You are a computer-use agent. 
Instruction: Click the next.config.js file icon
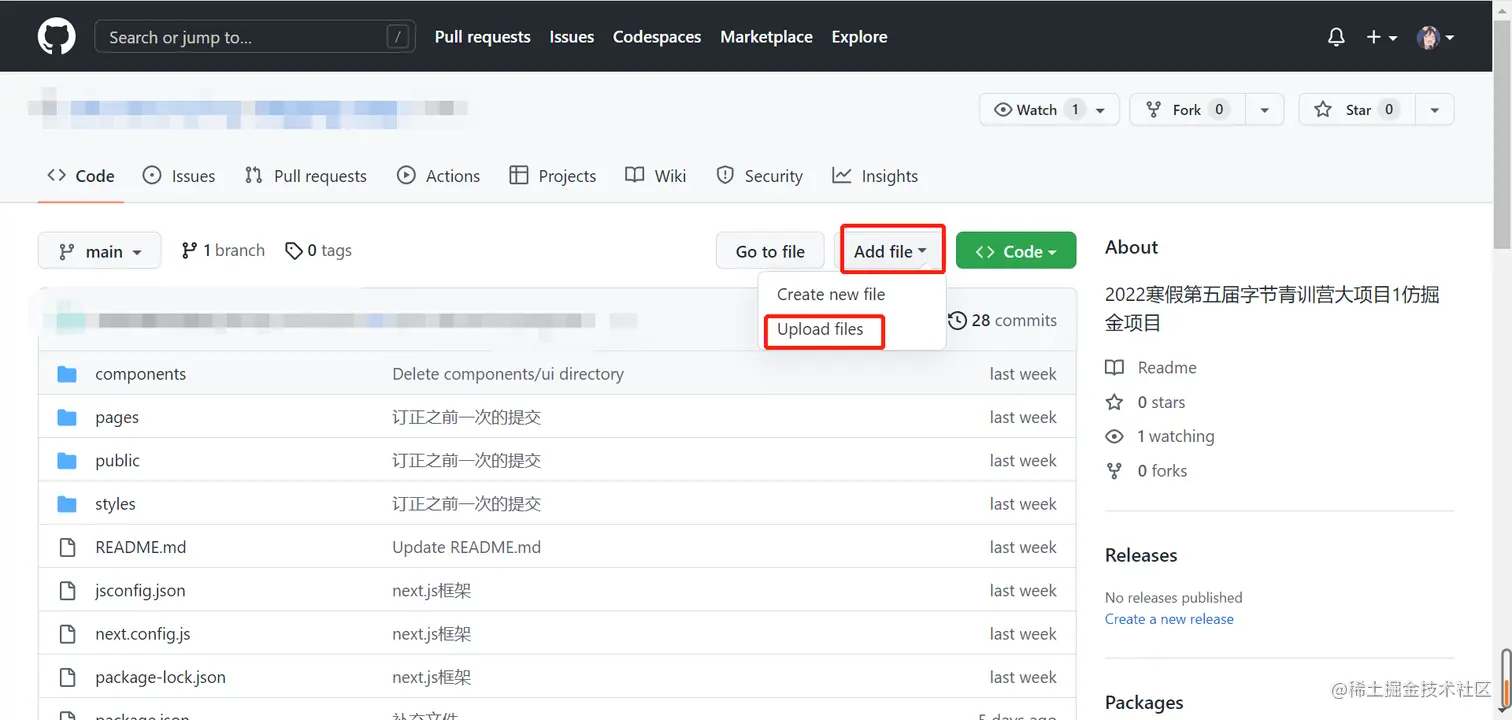(67, 634)
